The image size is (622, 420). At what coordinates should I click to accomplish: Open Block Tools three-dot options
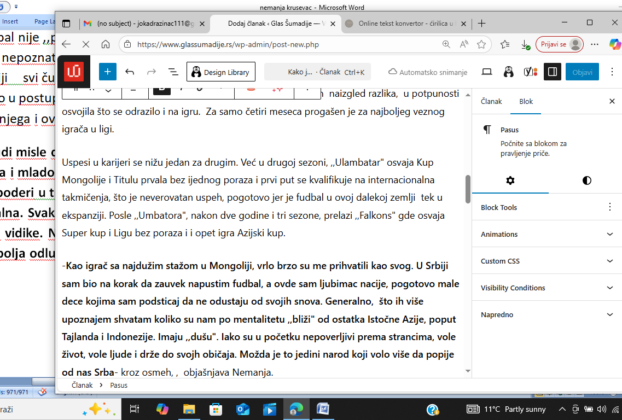[x=609, y=207]
